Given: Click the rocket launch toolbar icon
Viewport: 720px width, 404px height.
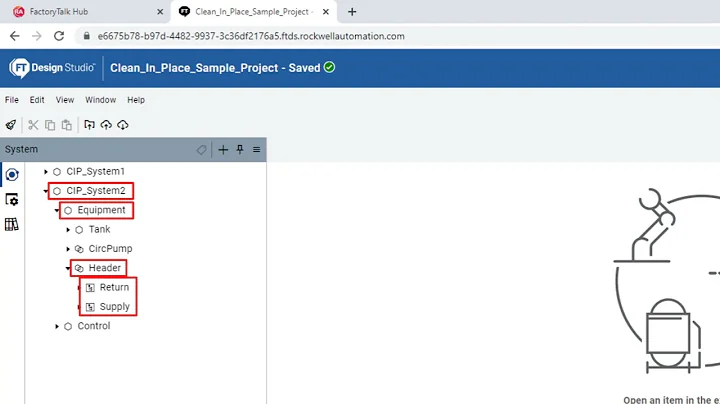Looking at the screenshot, I should pyautogui.click(x=11, y=125).
